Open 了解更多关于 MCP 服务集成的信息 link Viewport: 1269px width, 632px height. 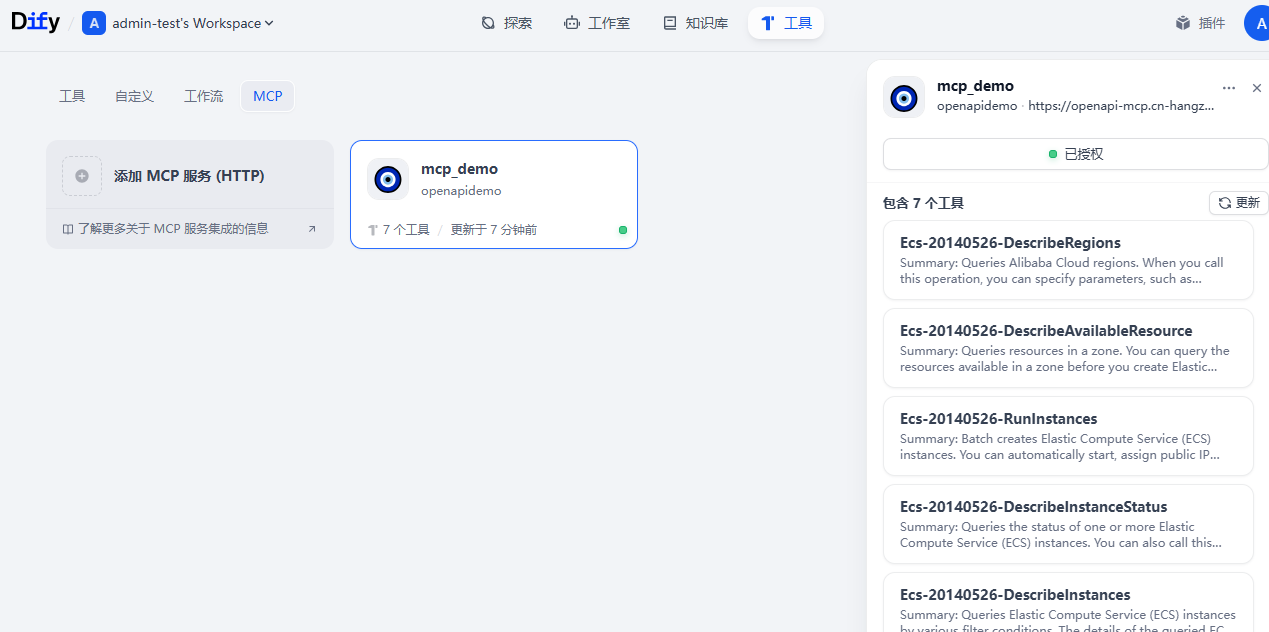click(x=173, y=229)
